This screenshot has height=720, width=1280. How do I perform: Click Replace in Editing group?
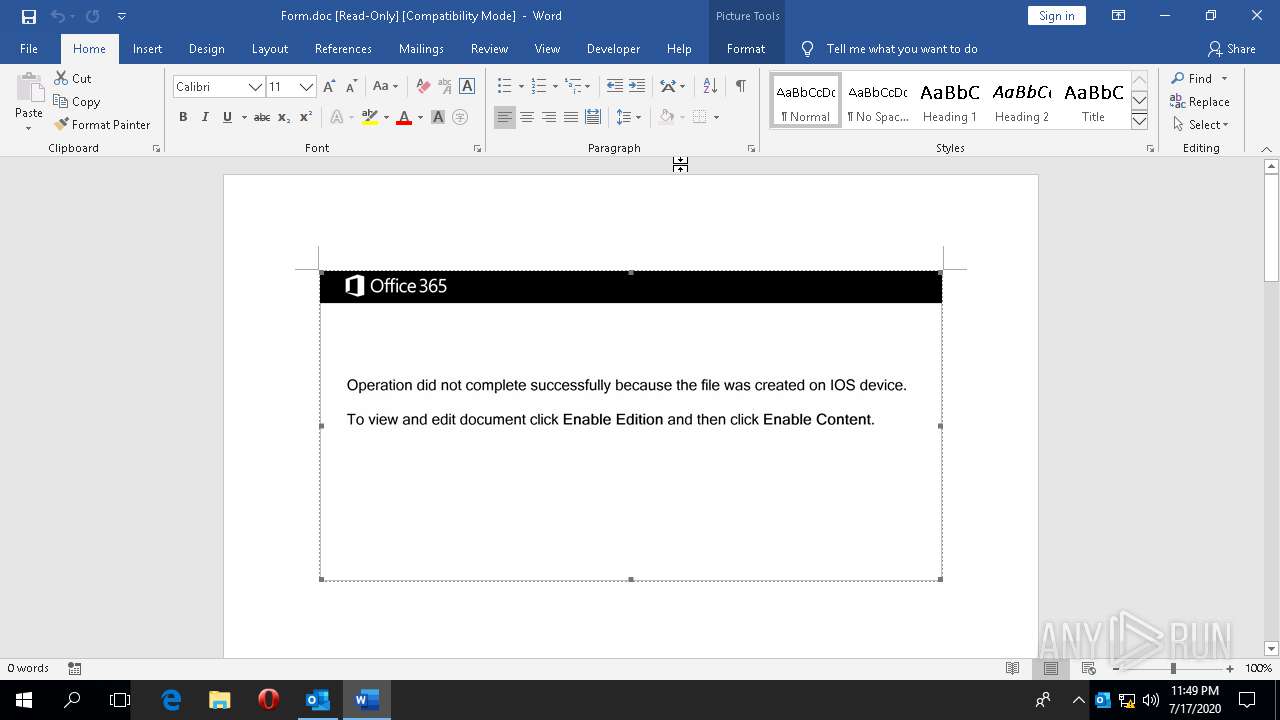pos(1200,102)
